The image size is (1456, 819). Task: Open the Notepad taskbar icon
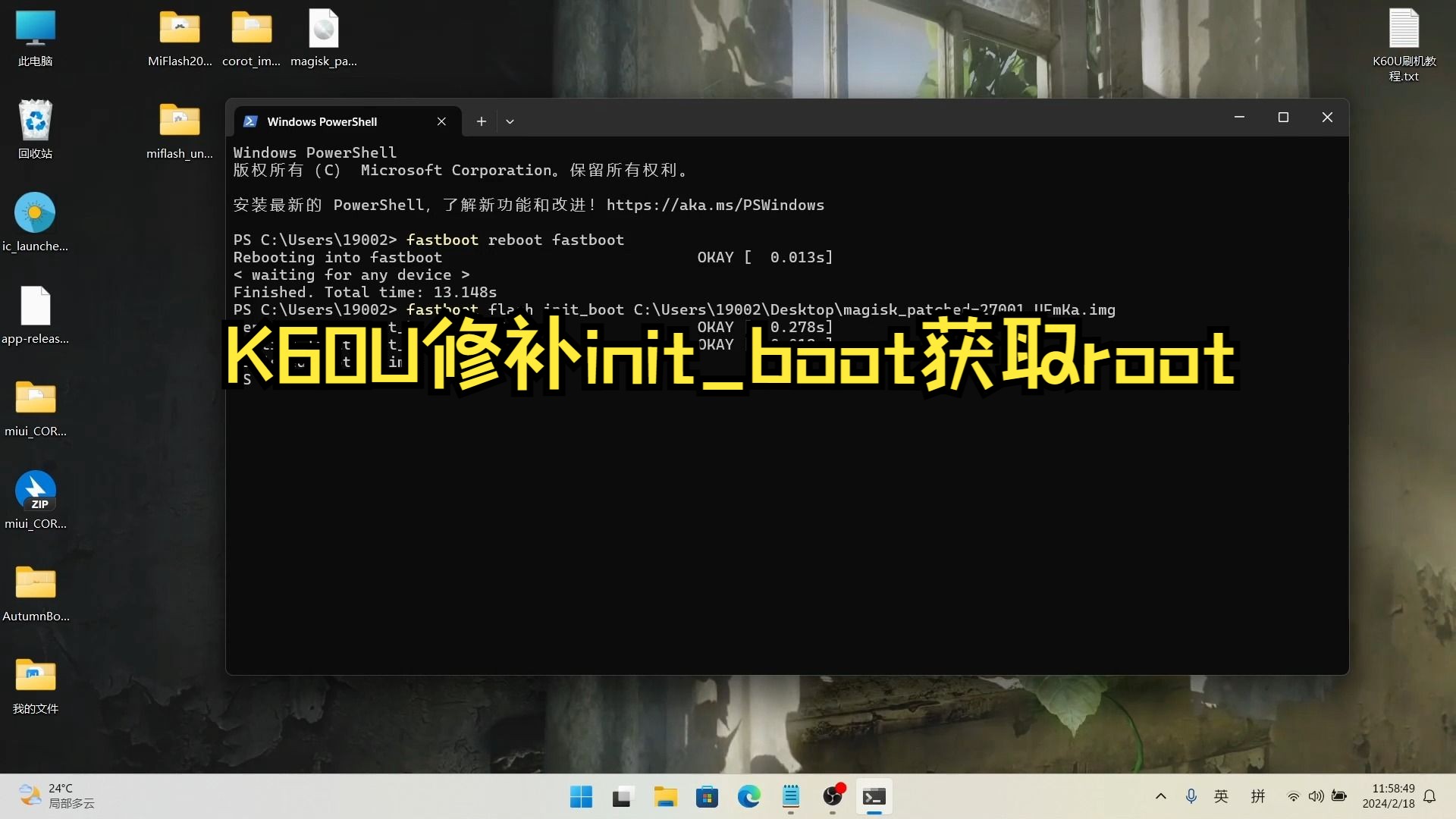coord(790,797)
